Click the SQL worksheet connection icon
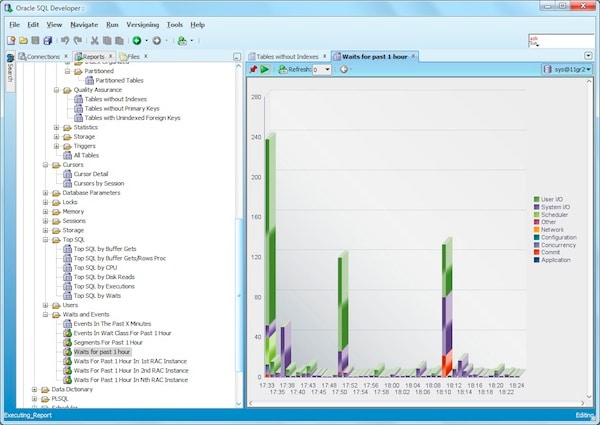 coord(182,41)
